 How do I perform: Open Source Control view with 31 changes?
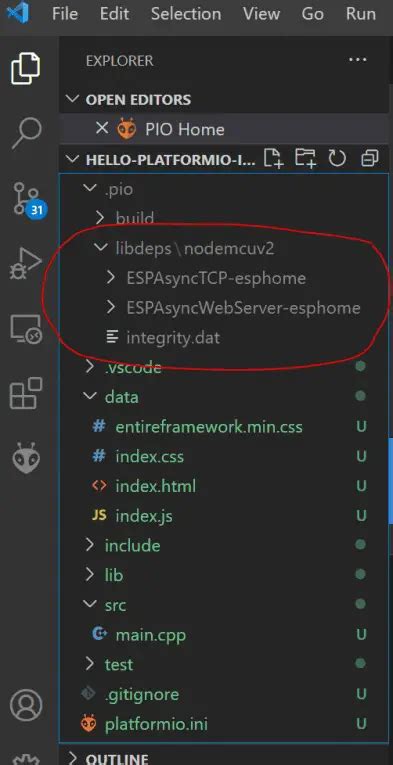click(28, 199)
